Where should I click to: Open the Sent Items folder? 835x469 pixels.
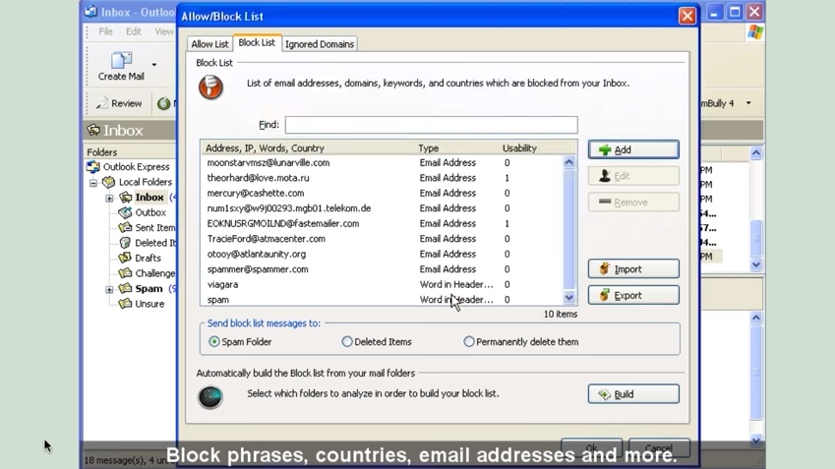coord(154,228)
